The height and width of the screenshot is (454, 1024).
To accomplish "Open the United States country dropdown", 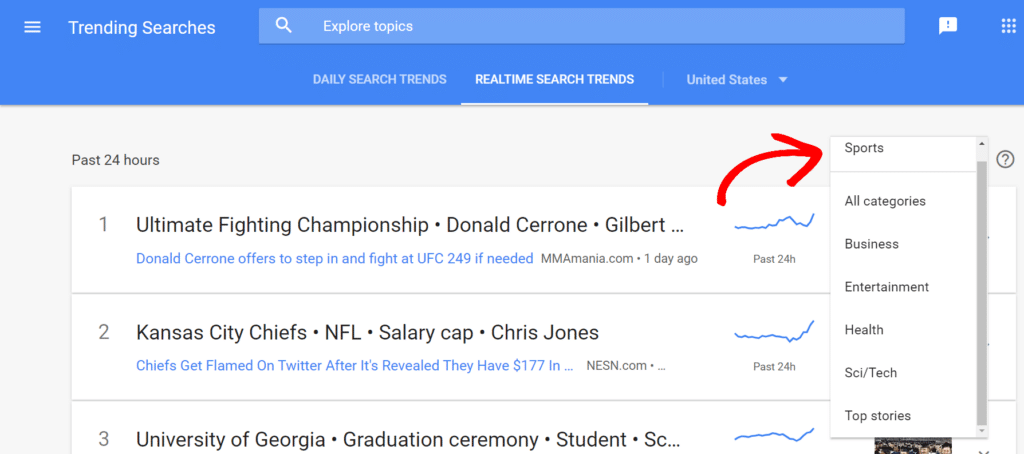I will click(737, 80).
